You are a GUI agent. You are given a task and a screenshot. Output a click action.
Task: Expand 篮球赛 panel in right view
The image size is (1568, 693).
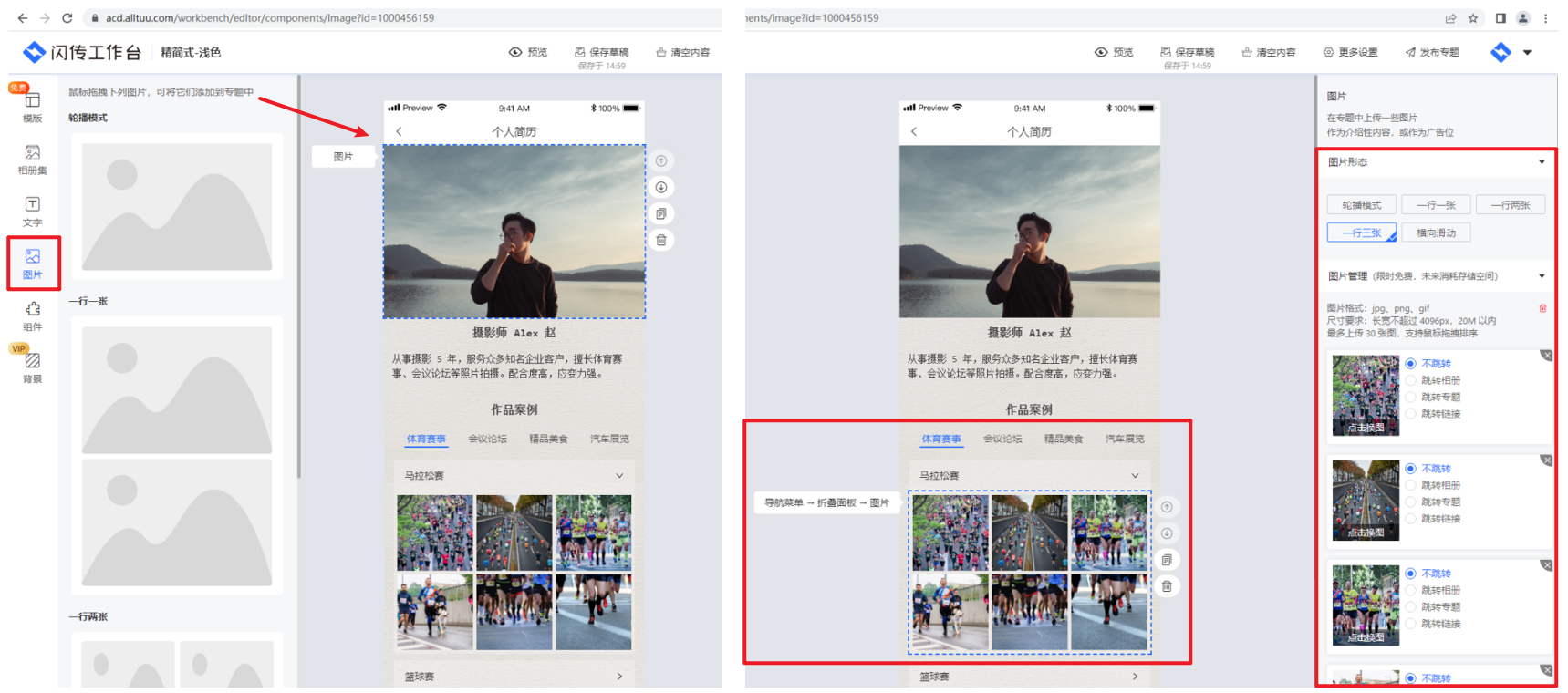1135,677
